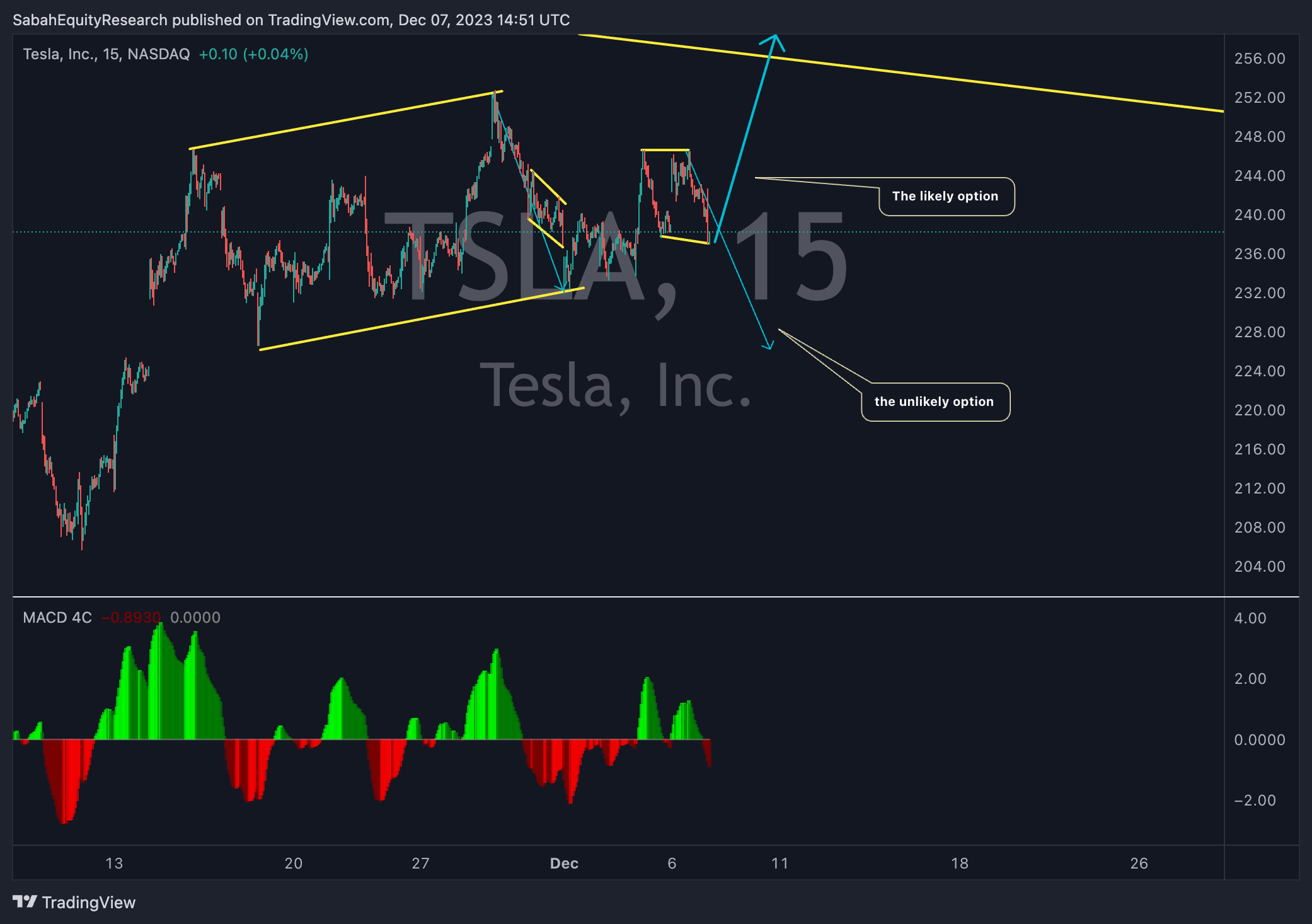
Task: Click the 6 date label on time axis
Action: (x=672, y=863)
